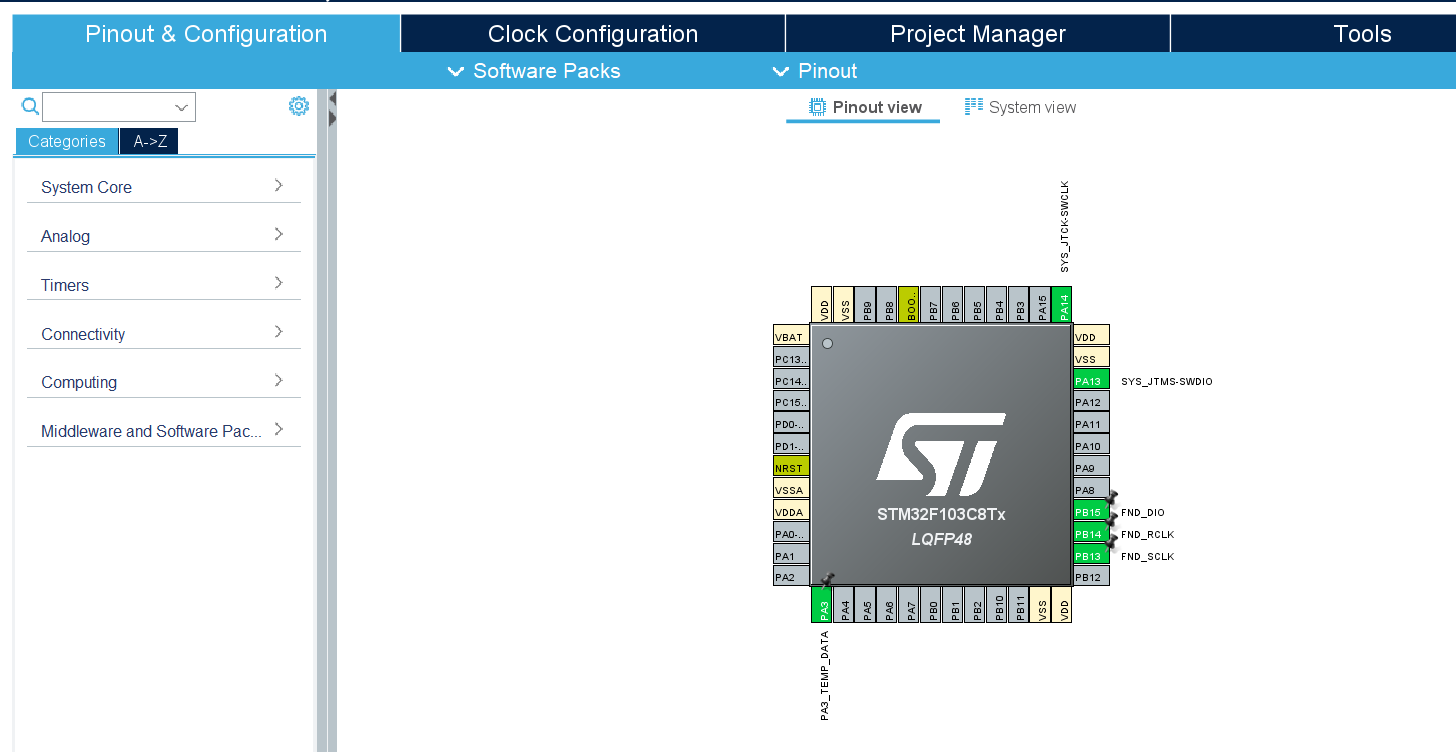The height and width of the screenshot is (752, 1456).
Task: Select the Categories tab
Action: (x=66, y=141)
